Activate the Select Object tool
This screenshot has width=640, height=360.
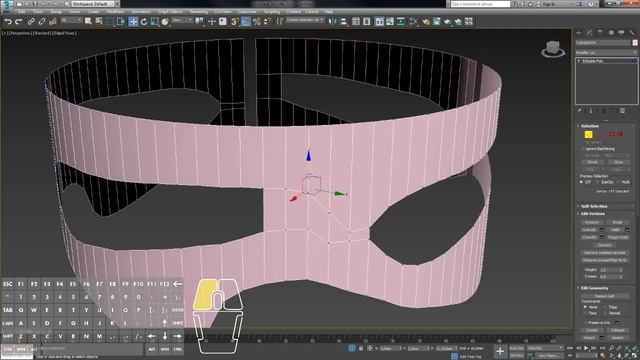(88, 21)
